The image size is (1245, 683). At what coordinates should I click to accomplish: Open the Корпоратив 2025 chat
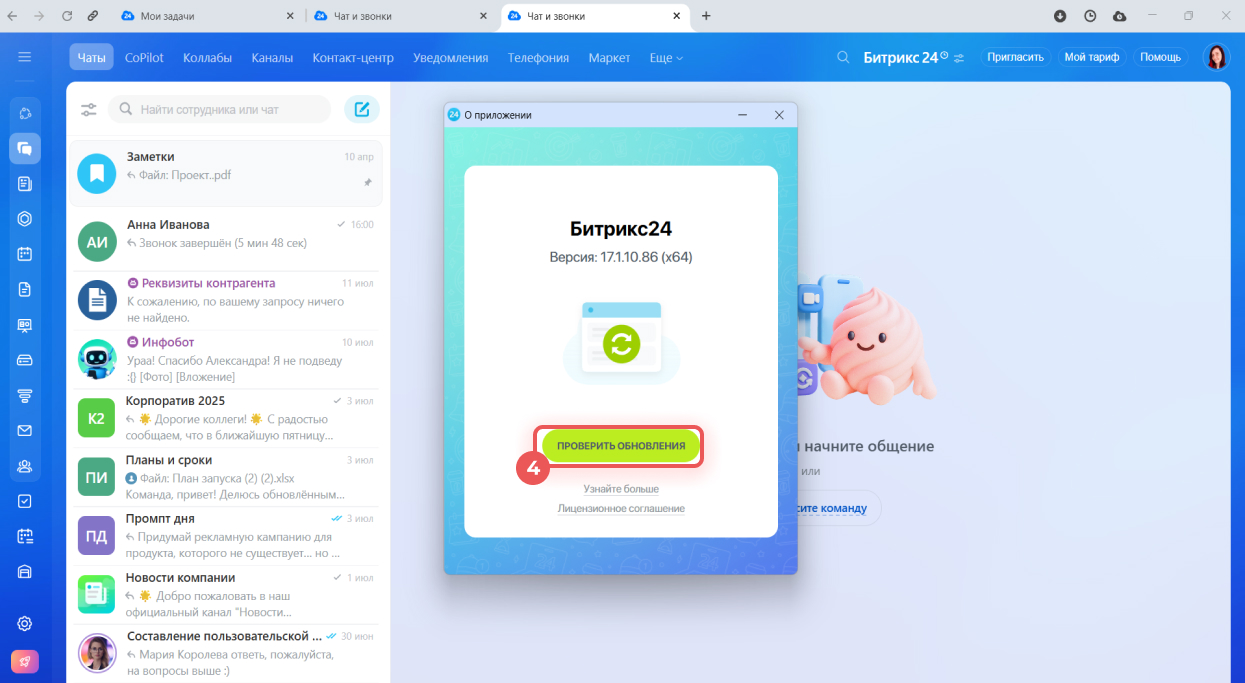228,418
